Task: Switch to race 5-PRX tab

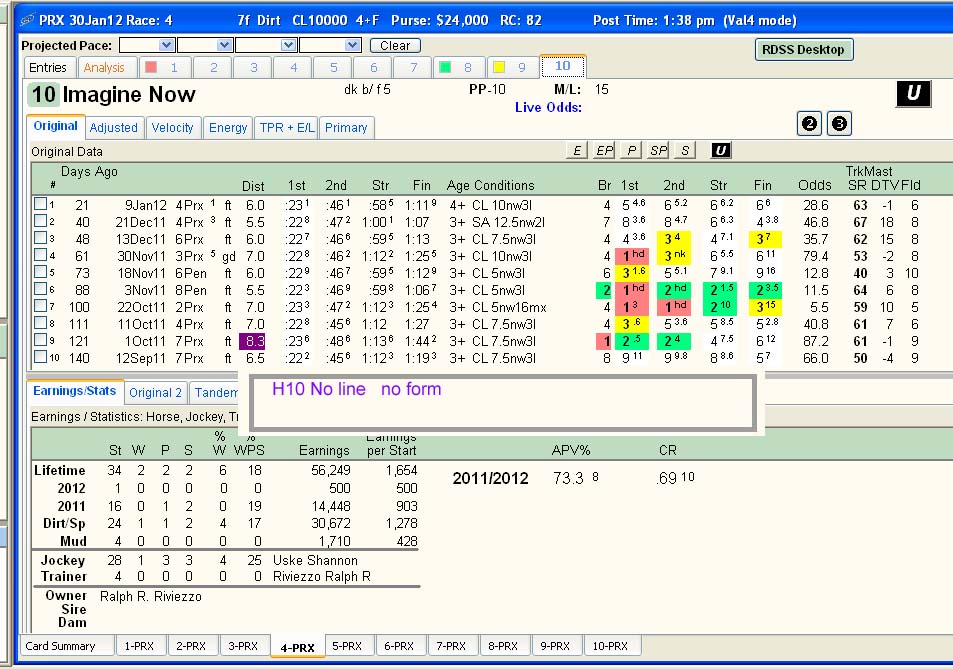Action: click(347, 646)
